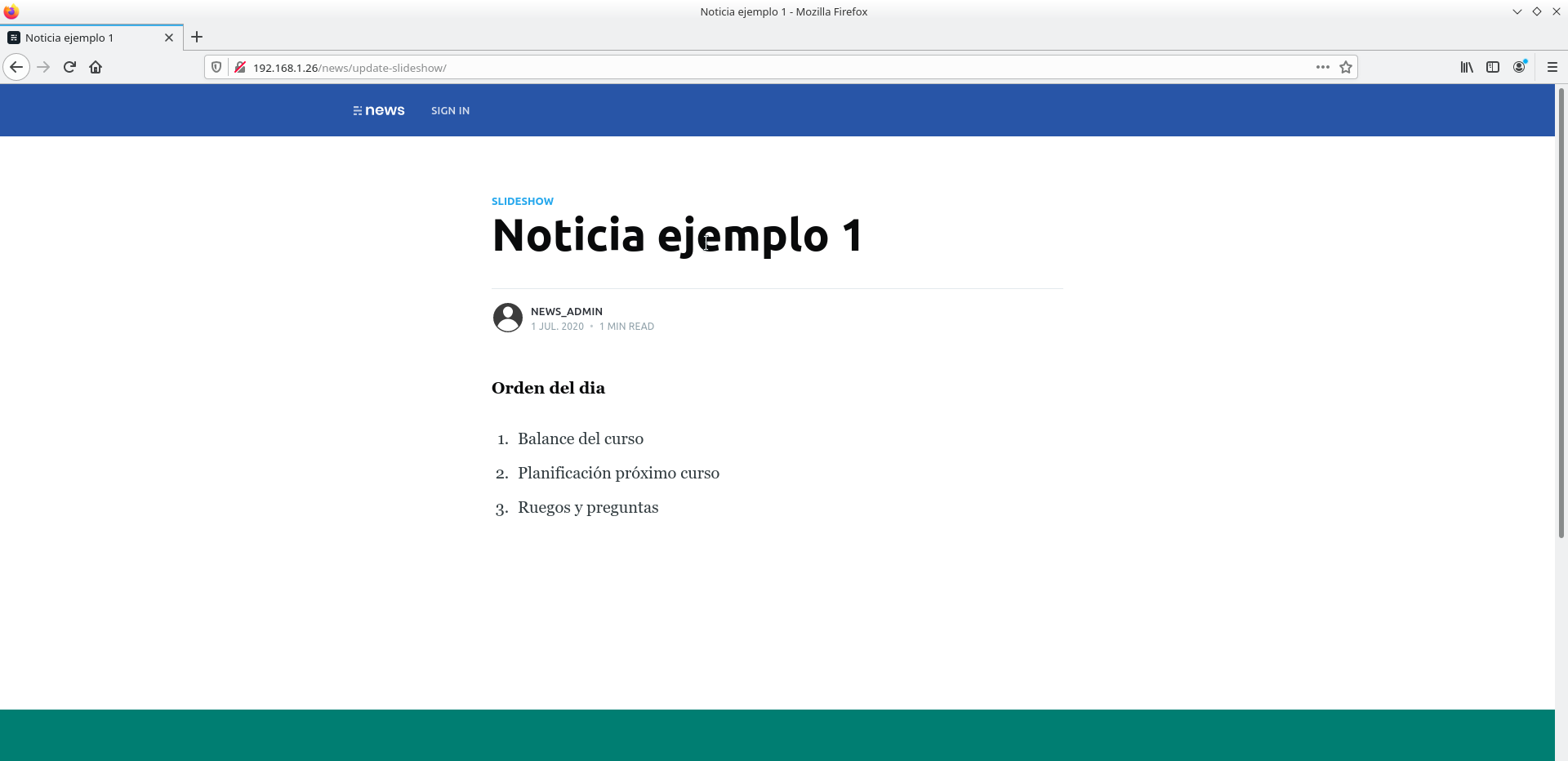Click the insecure connection padlock icon
This screenshot has height=761, width=1568.
click(x=240, y=67)
